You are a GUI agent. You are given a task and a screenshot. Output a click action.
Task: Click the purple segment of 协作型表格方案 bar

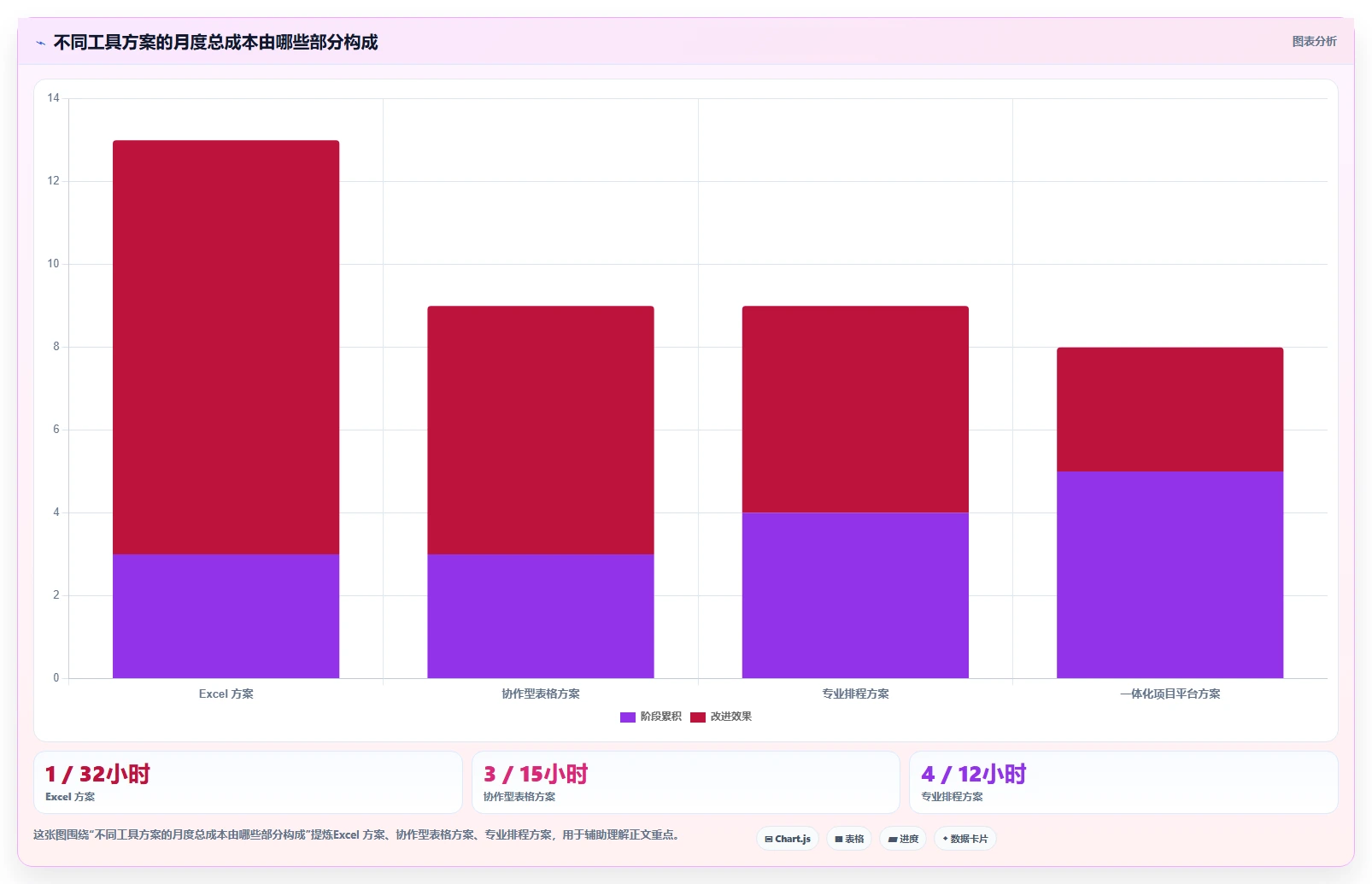(541, 616)
